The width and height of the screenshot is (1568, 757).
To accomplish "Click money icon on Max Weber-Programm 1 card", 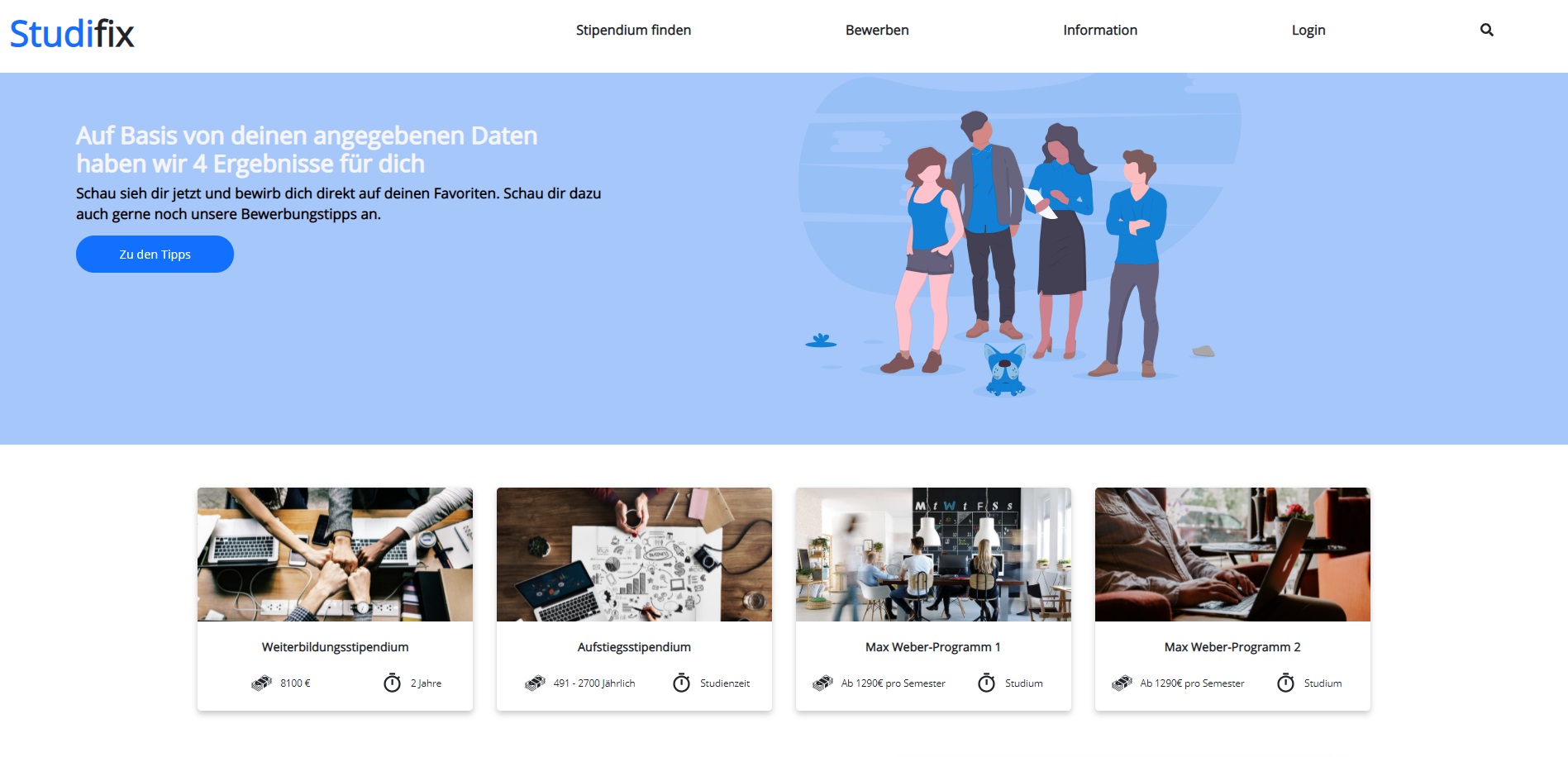I will [x=822, y=683].
